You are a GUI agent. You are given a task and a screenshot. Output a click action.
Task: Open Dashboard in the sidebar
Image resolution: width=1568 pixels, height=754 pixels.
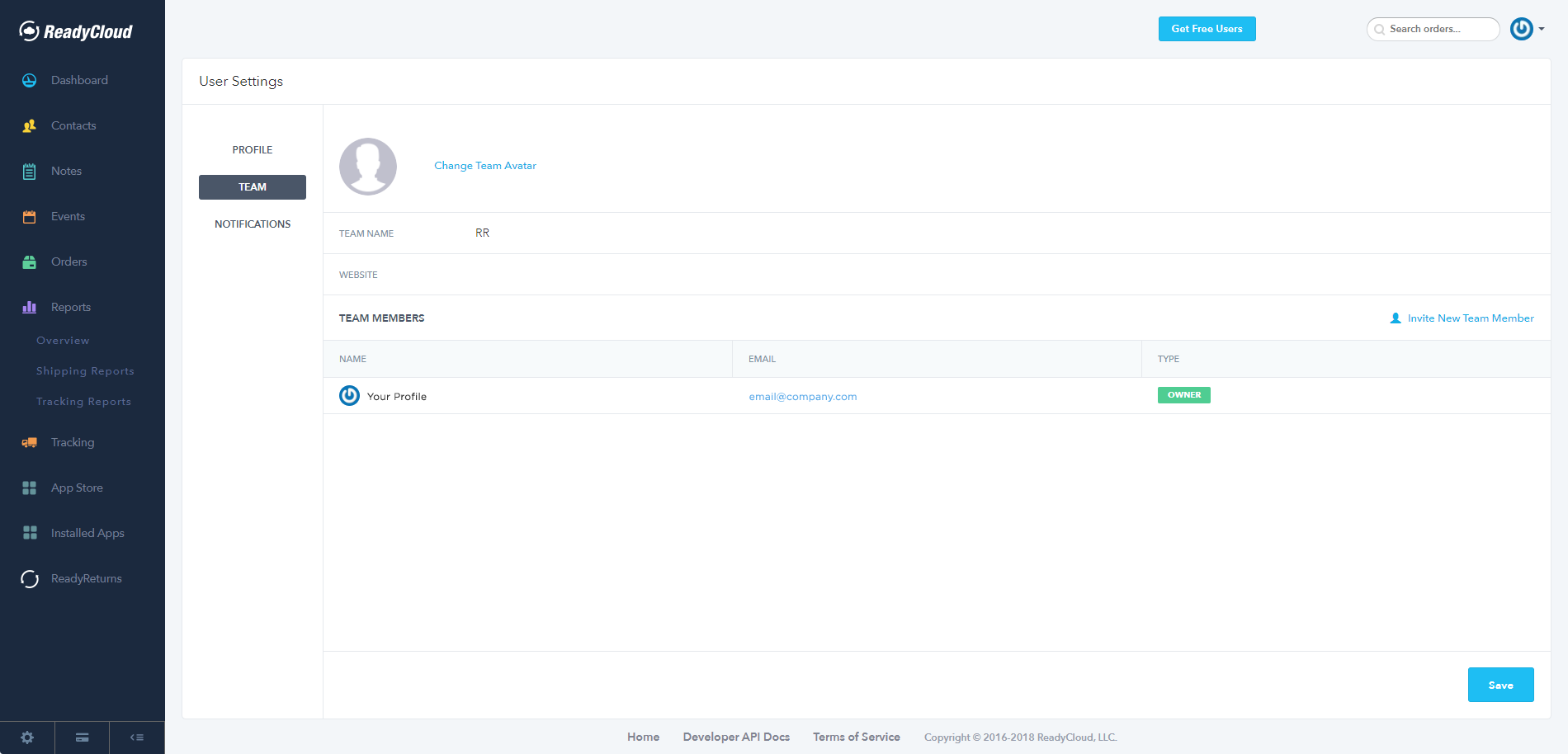pyautogui.click(x=79, y=80)
